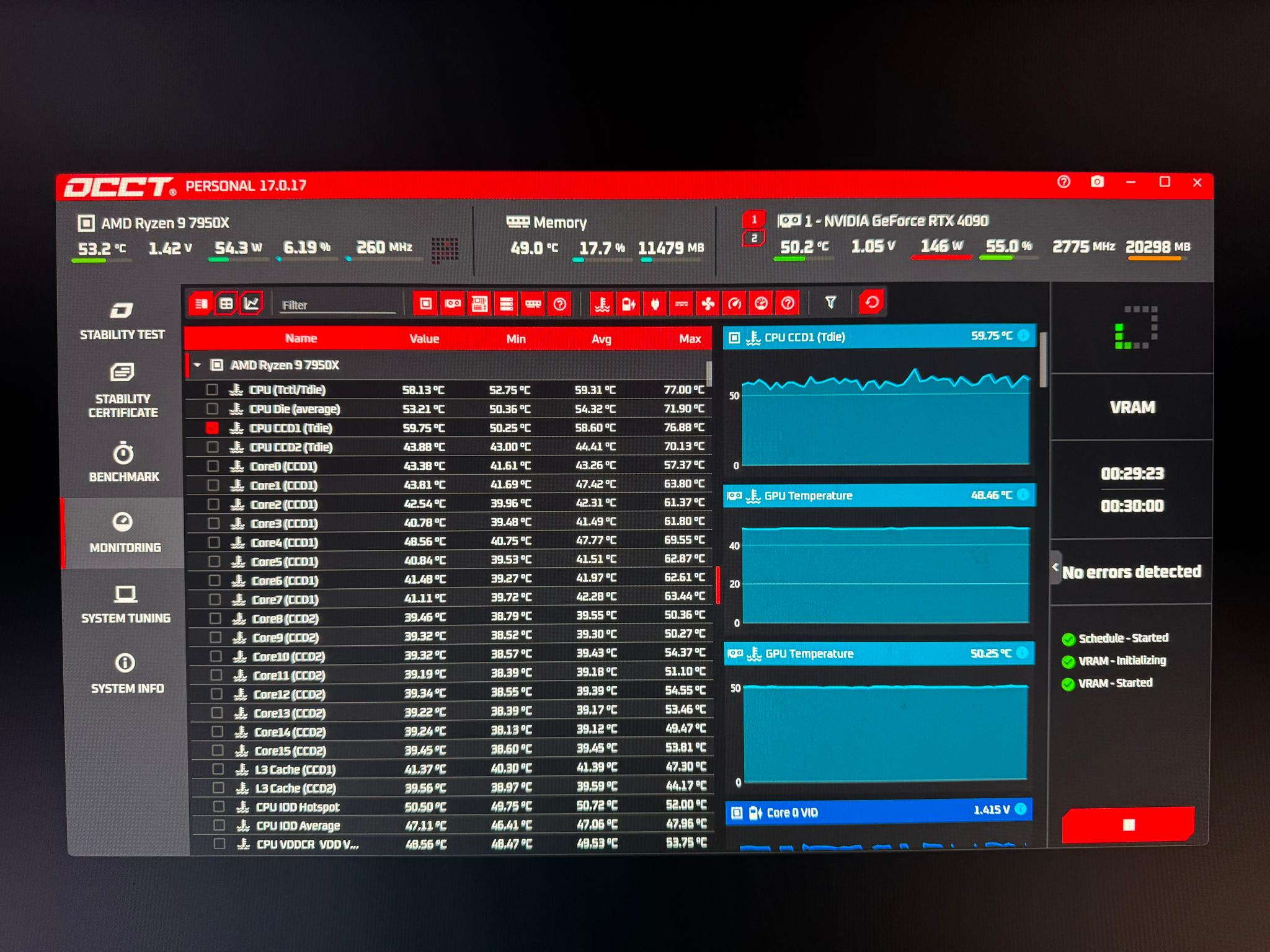
Task: Open the System Info tab
Action: [127, 673]
